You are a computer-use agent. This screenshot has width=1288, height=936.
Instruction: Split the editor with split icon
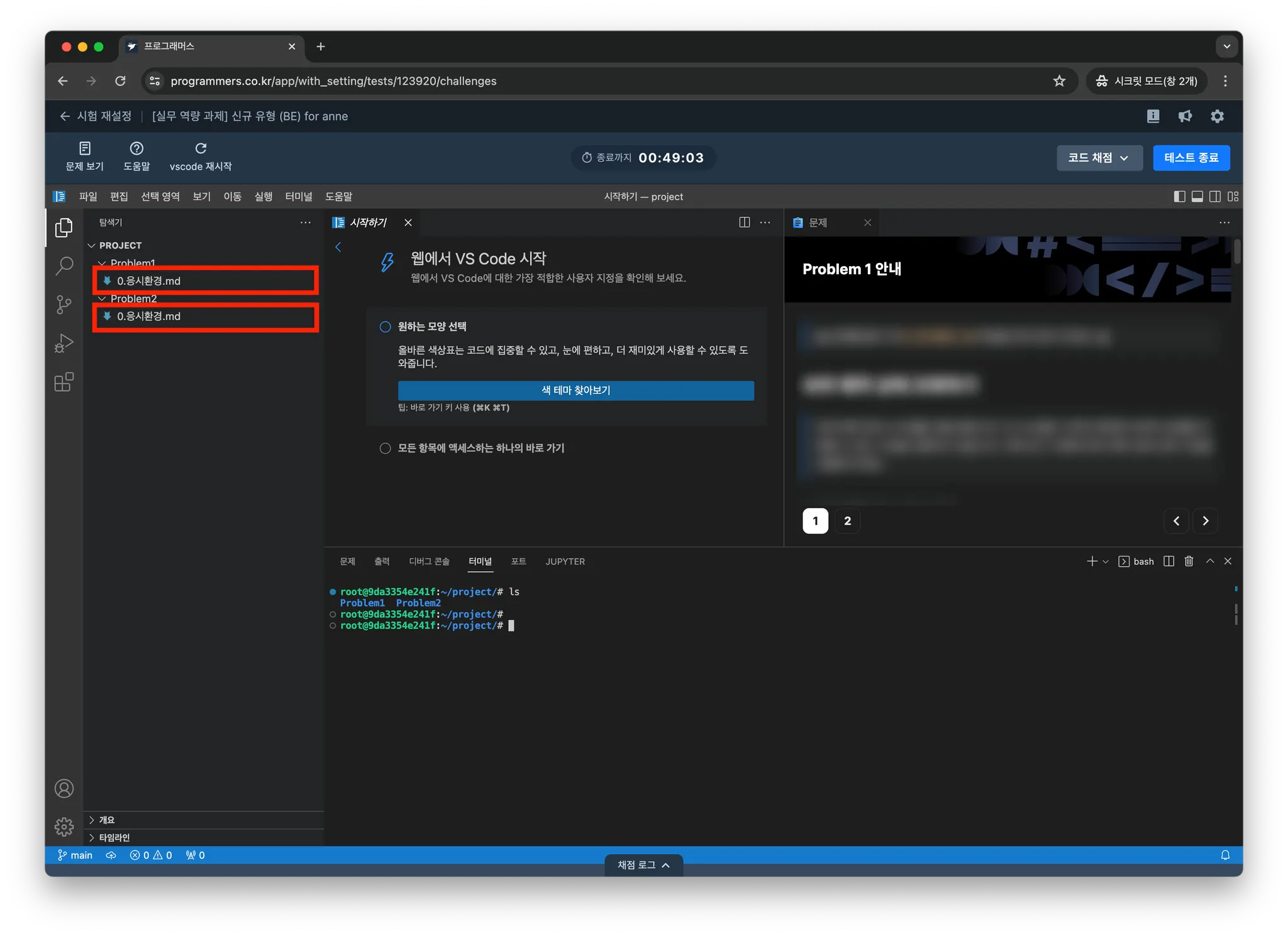pyautogui.click(x=745, y=222)
